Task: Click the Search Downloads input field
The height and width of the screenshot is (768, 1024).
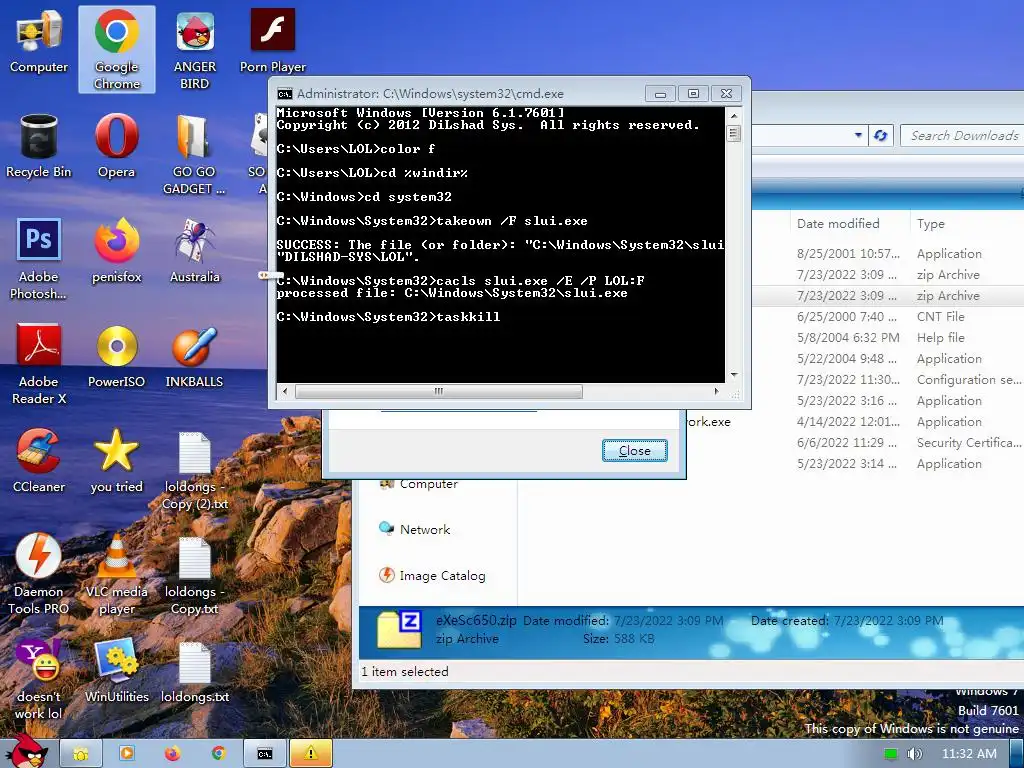Action: 963,135
